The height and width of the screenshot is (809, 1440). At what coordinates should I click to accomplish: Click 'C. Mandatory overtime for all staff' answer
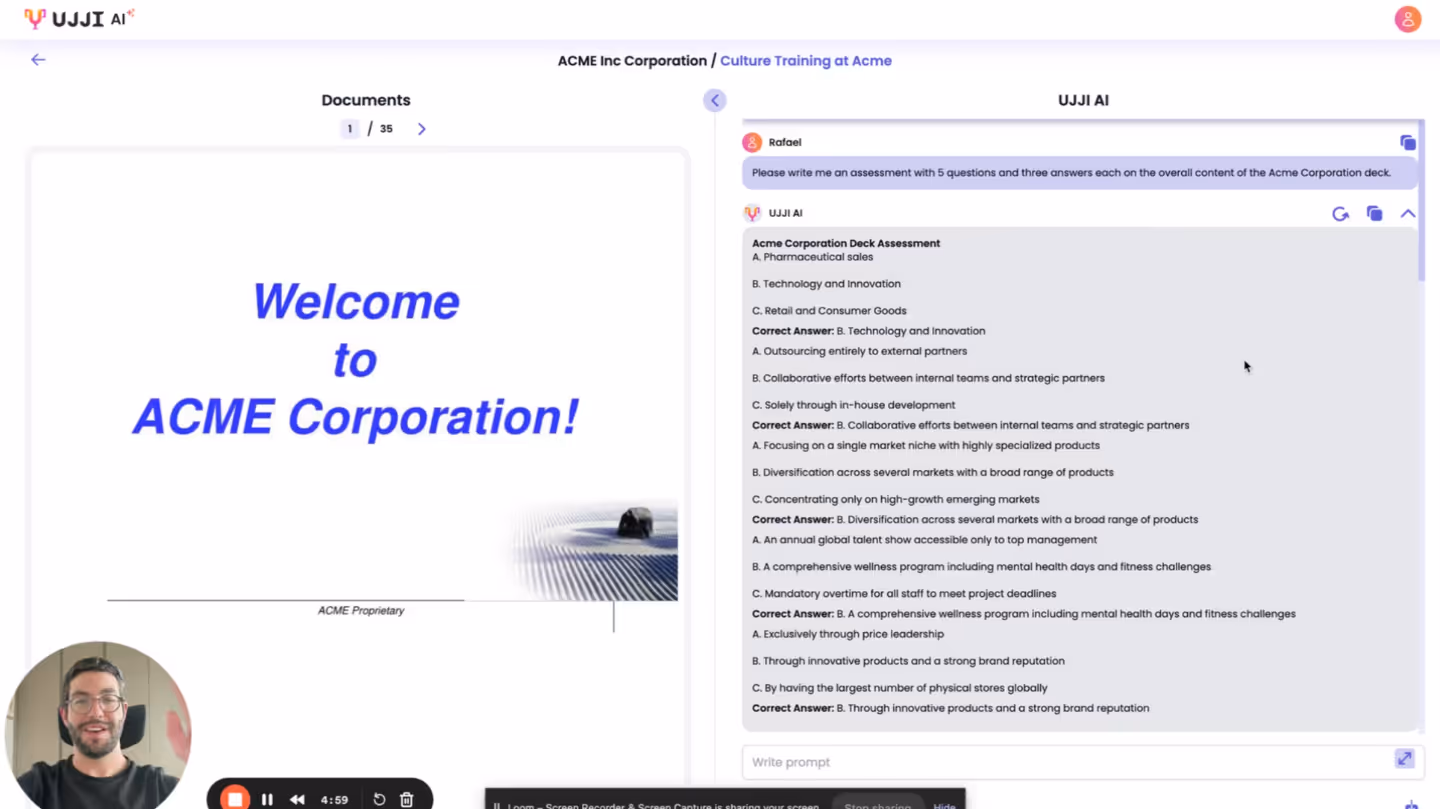pyautogui.click(x=904, y=594)
